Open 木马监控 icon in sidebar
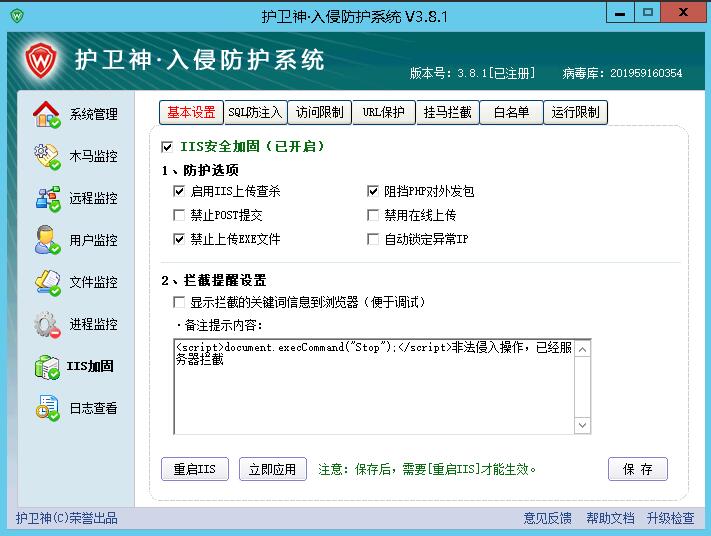711x536 pixels. tap(47, 156)
